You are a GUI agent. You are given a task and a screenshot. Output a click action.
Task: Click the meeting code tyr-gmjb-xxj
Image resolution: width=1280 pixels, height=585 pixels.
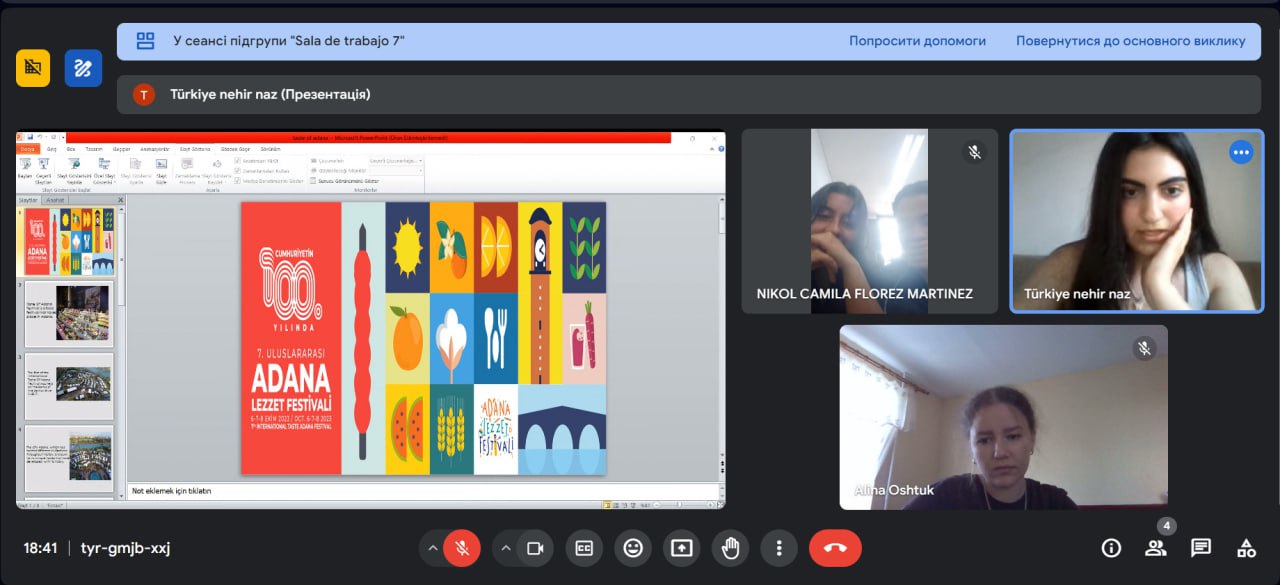pyautogui.click(x=125, y=548)
